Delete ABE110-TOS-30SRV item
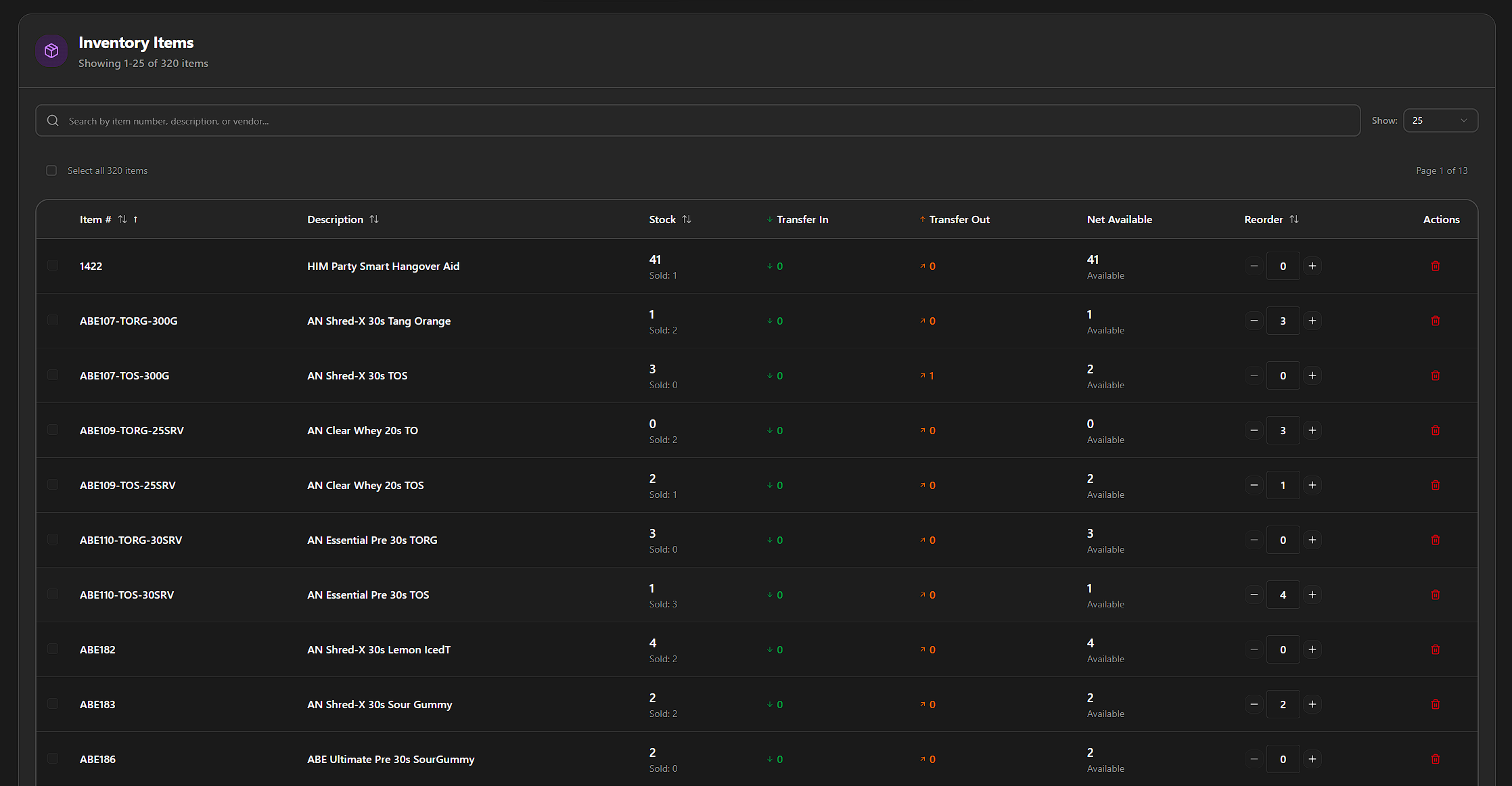 (1435, 595)
